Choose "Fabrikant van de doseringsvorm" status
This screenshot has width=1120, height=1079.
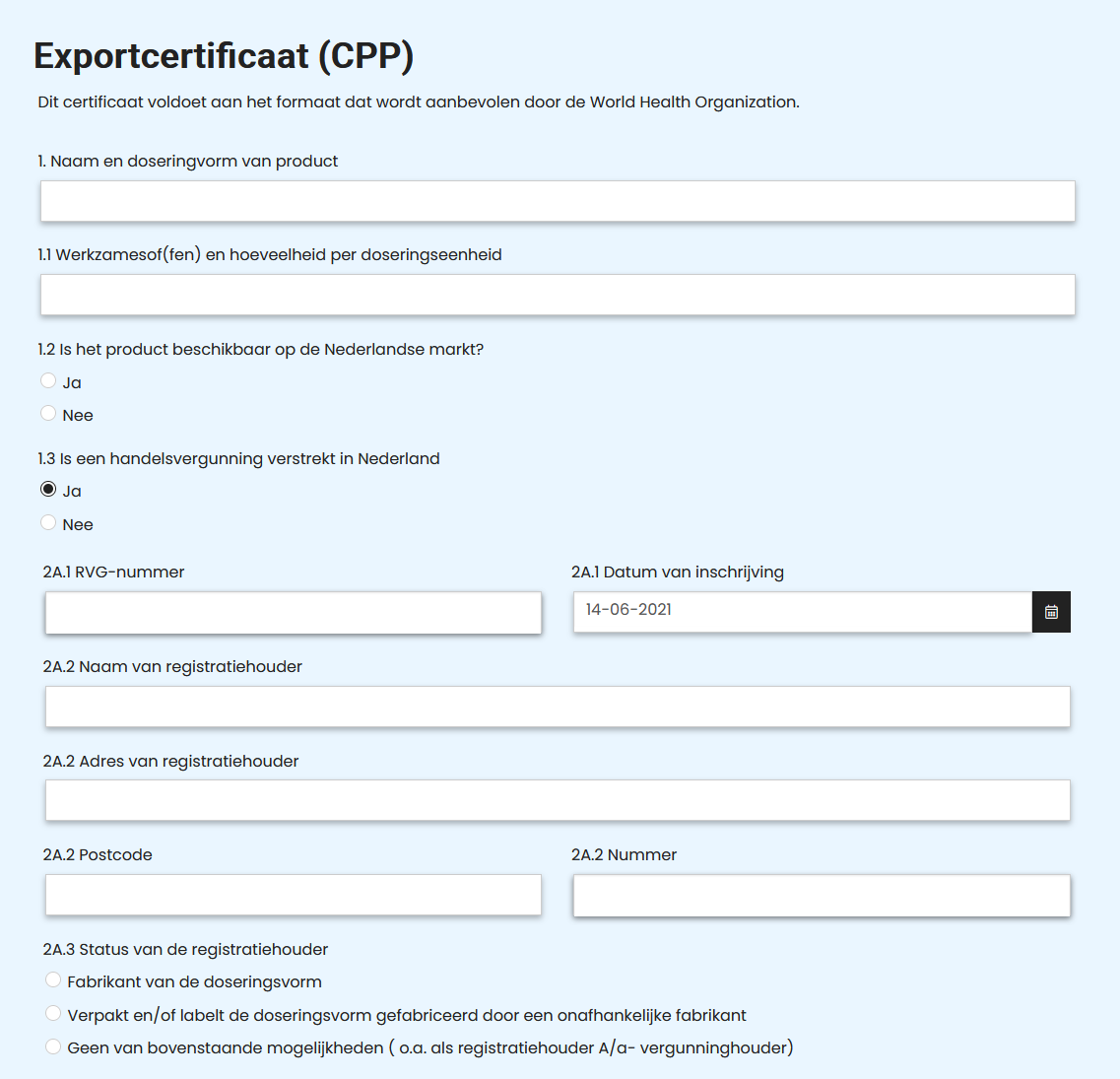coord(52,979)
